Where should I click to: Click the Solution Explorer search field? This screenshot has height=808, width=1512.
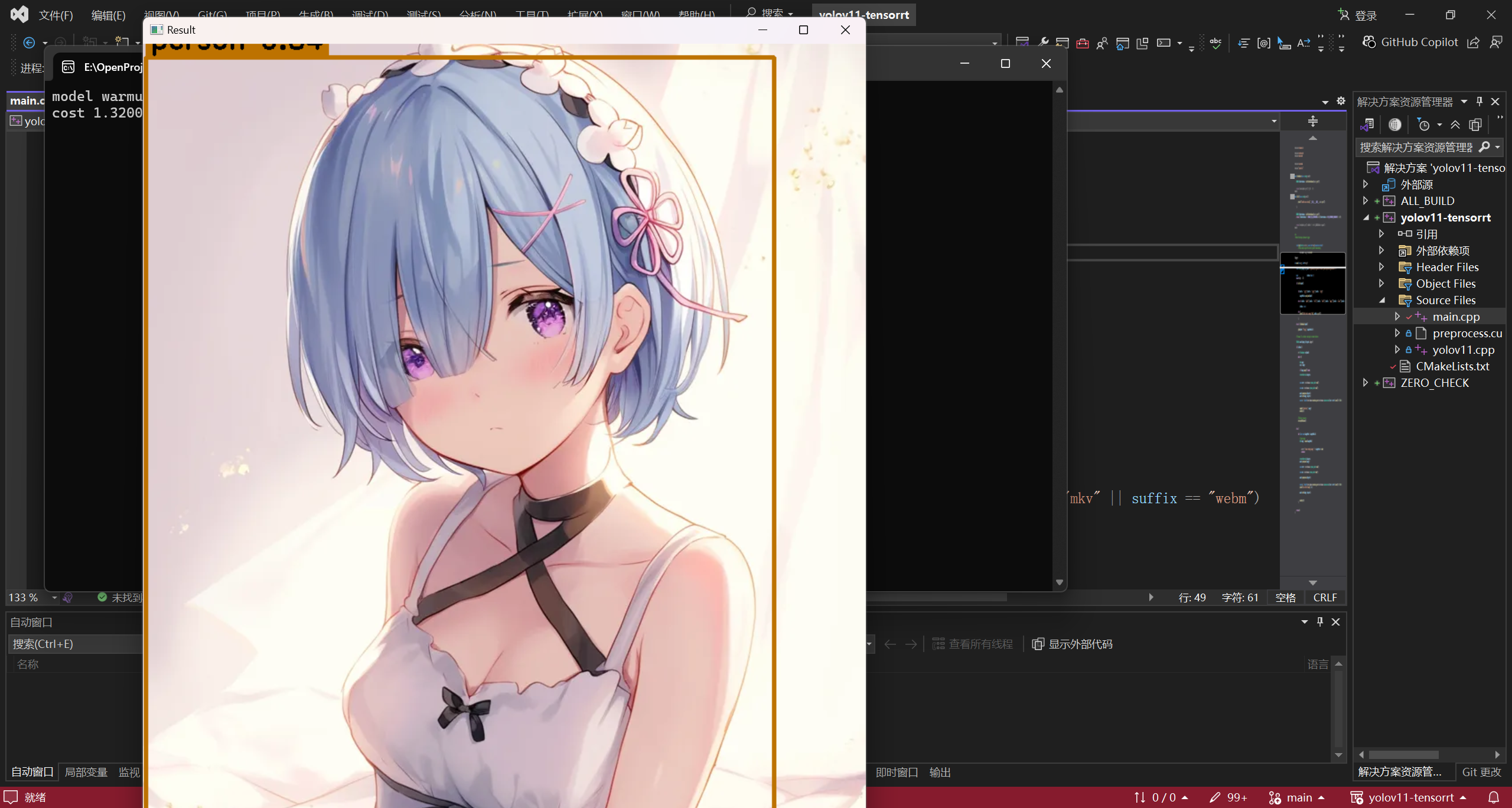point(1415,147)
